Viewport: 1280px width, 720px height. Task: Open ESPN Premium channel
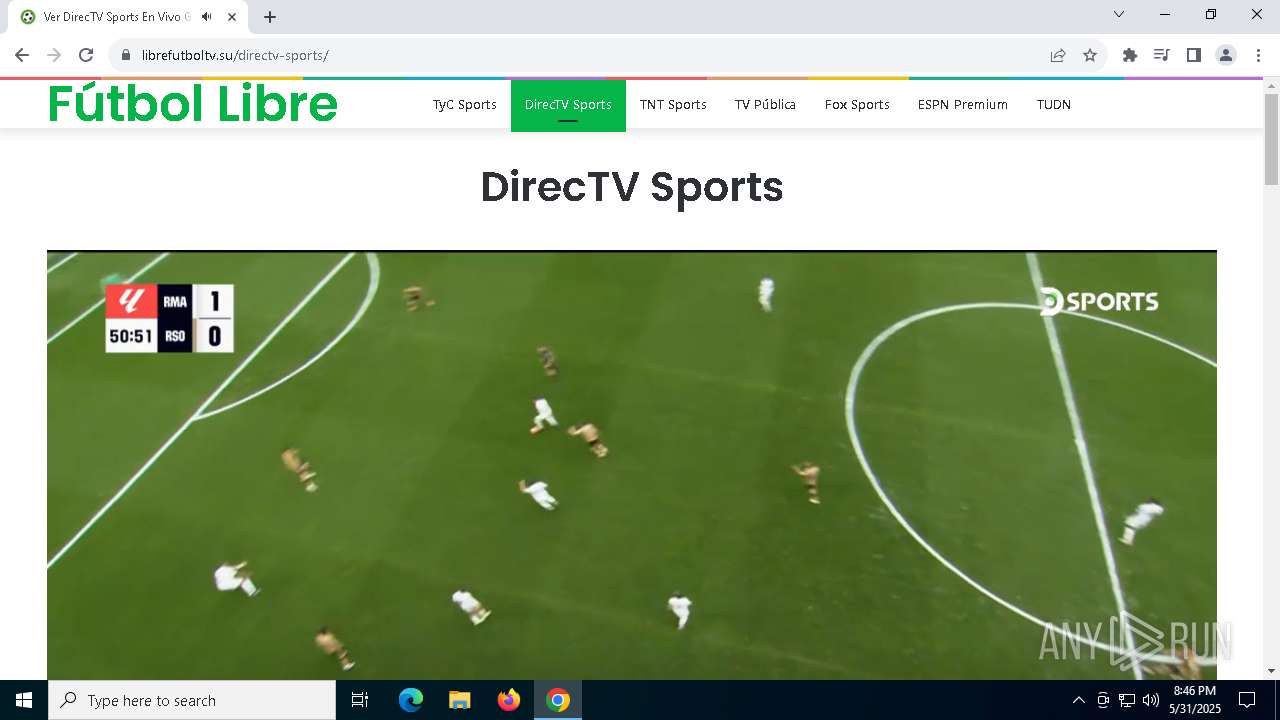pos(963,104)
